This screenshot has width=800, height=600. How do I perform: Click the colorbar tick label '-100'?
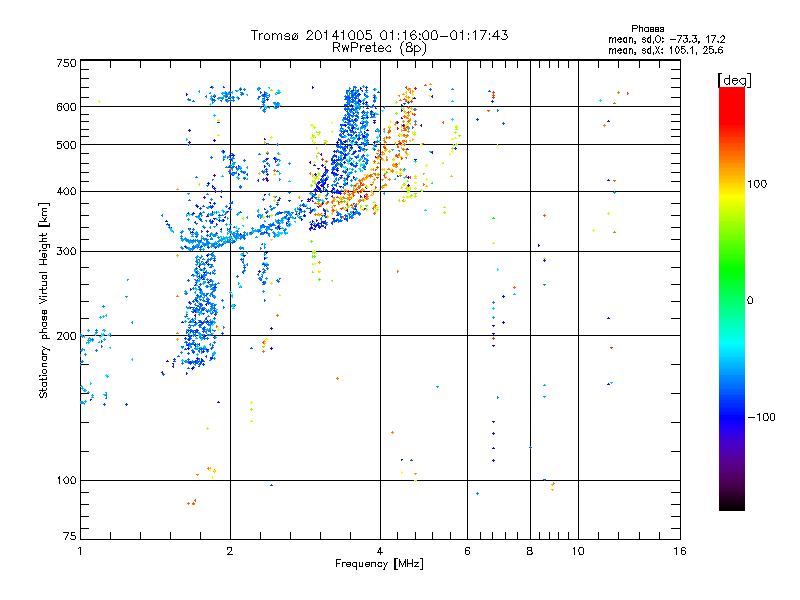(762, 417)
